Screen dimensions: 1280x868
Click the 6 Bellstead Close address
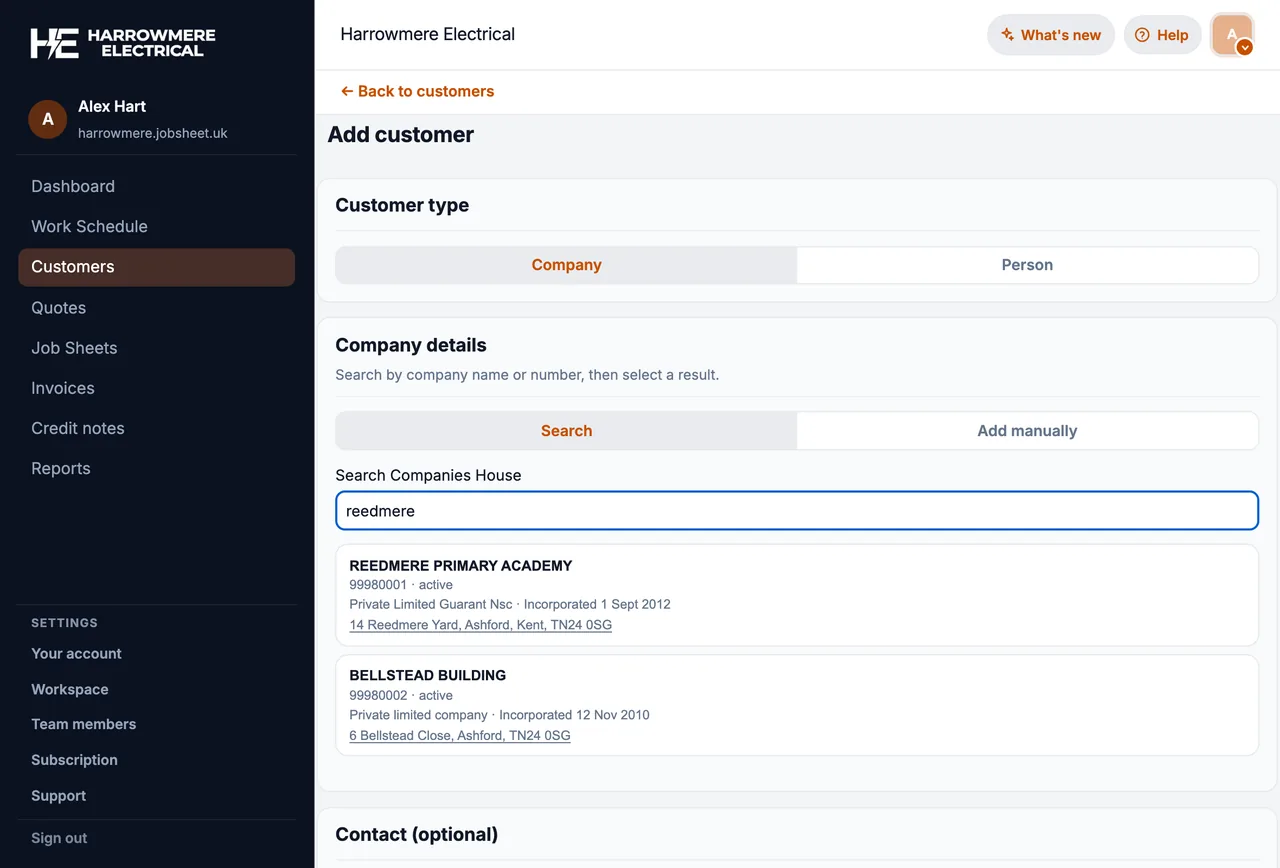(460, 735)
